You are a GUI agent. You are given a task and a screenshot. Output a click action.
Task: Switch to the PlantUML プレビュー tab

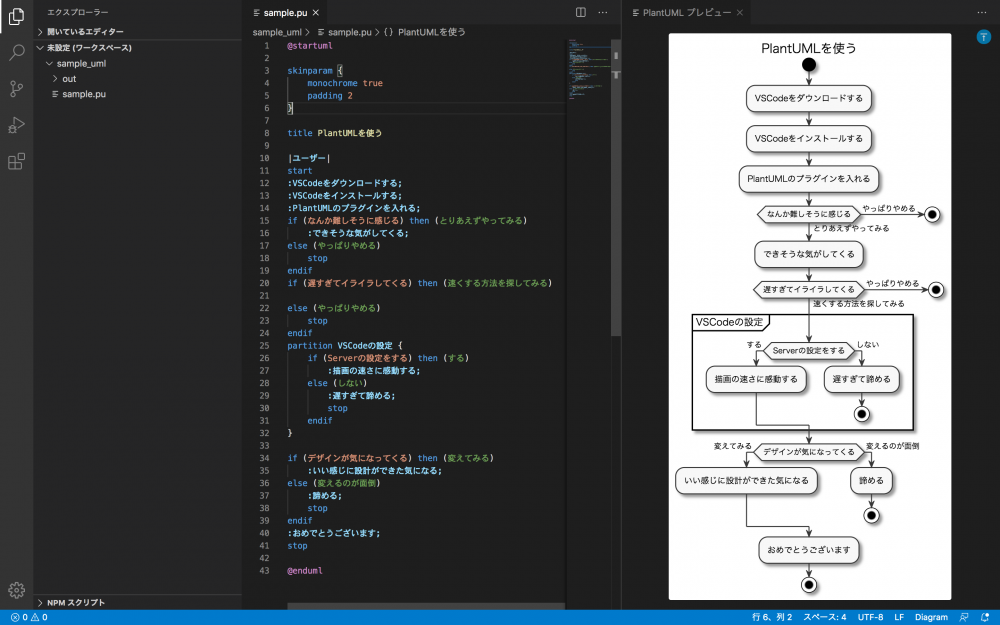[x=686, y=13]
